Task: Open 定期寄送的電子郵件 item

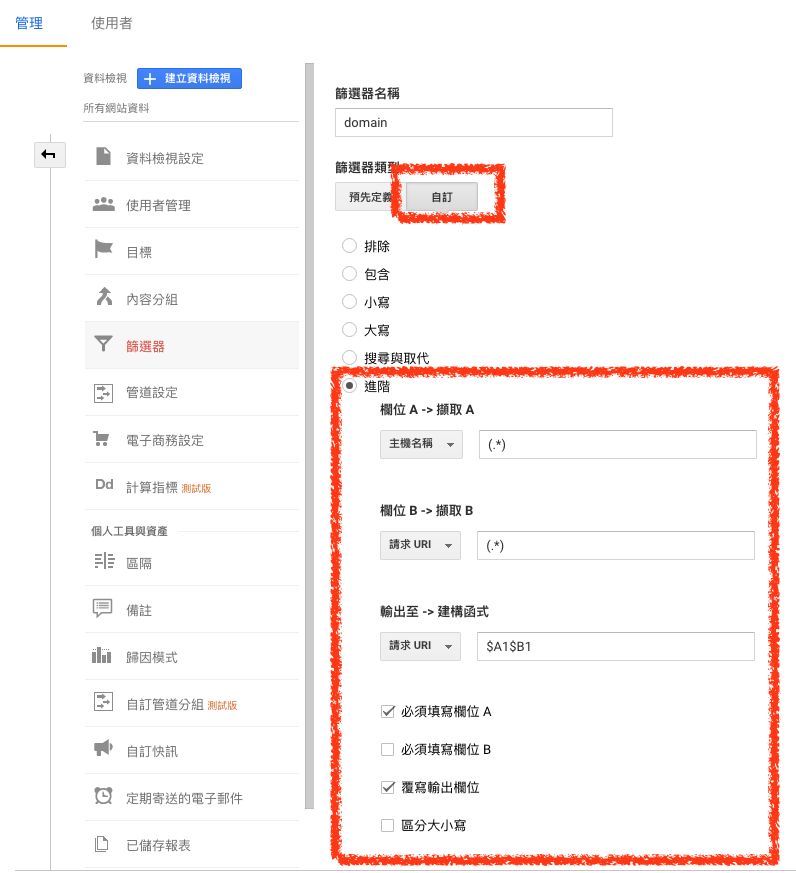Action: coord(191,798)
